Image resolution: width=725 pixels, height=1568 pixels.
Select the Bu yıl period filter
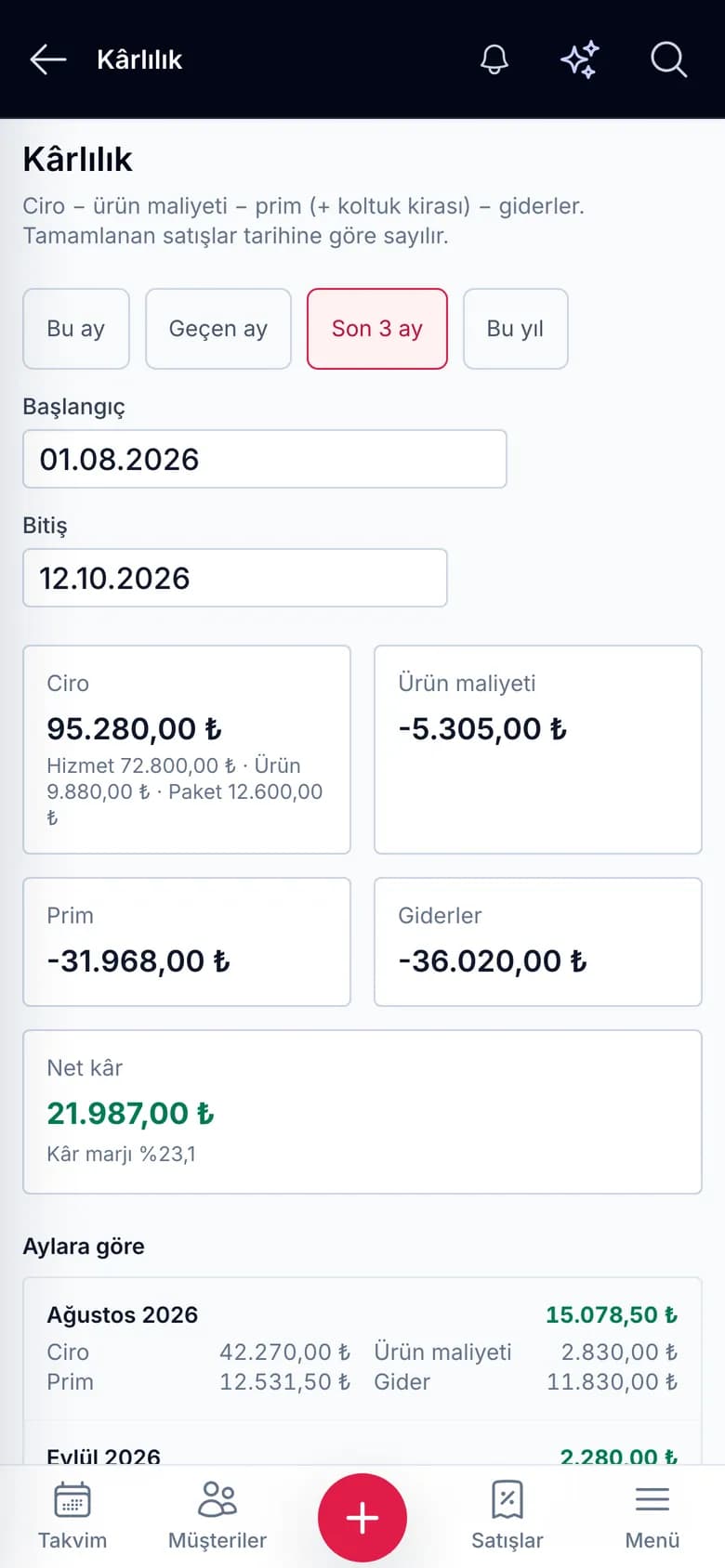(x=516, y=329)
